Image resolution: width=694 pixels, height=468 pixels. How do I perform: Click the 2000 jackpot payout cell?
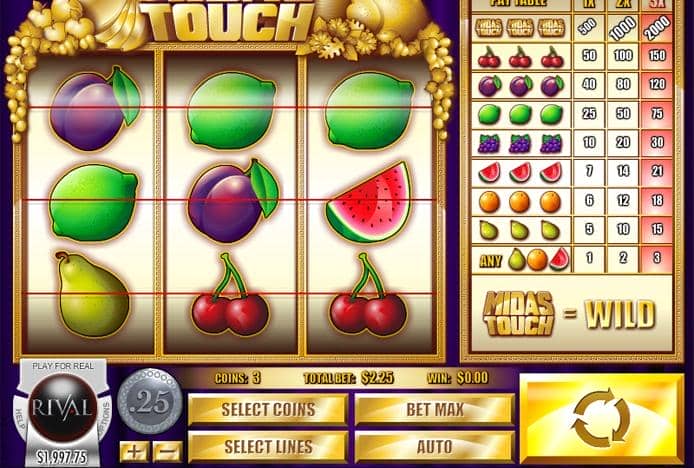click(657, 28)
